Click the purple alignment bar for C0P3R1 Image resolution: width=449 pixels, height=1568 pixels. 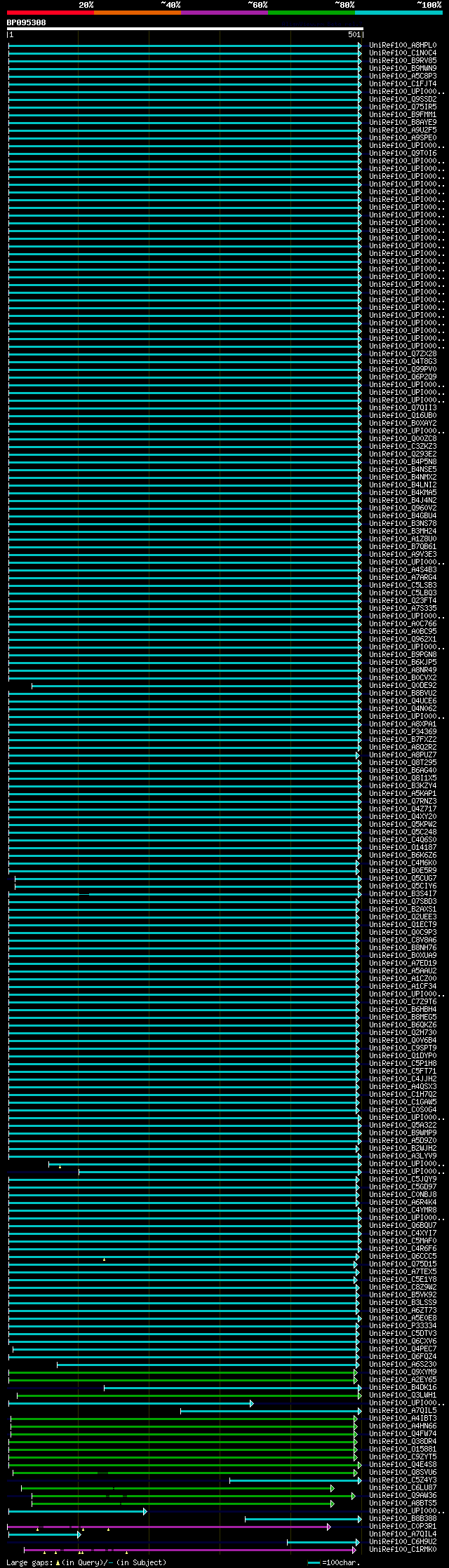coord(168,1527)
